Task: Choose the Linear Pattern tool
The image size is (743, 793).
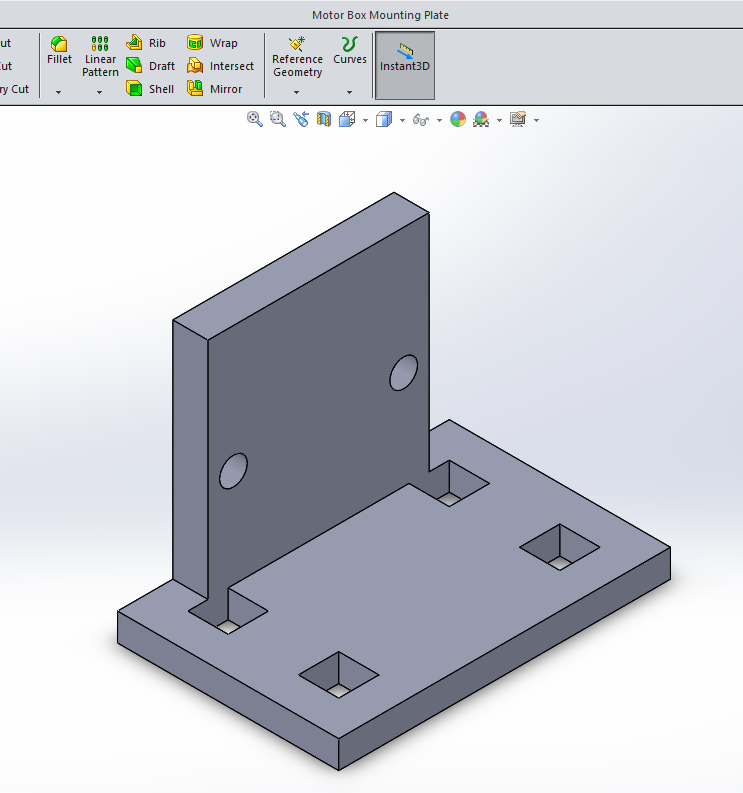Action: tap(100, 57)
